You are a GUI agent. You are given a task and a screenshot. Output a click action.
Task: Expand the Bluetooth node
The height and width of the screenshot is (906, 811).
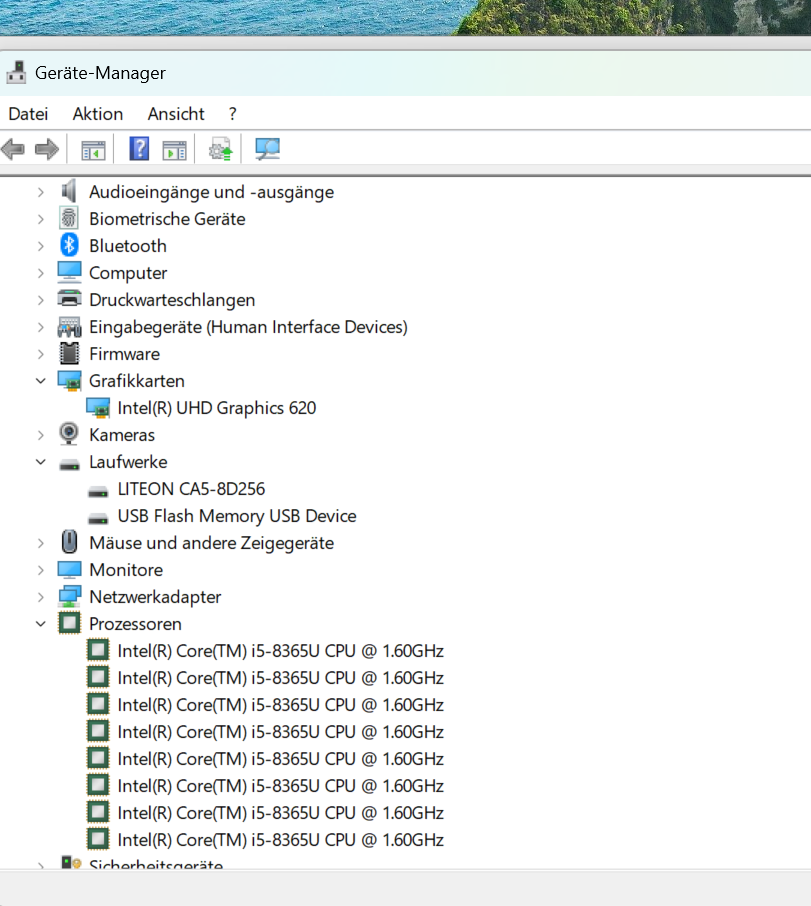(40, 246)
